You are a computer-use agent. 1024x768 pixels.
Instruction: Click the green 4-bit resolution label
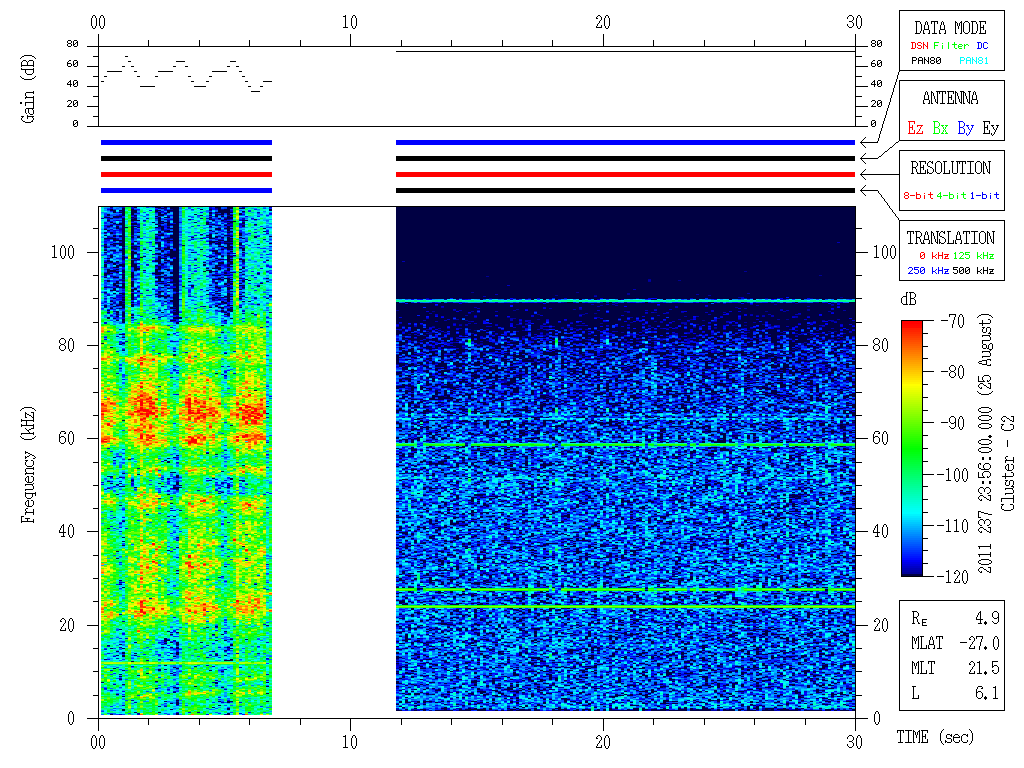click(952, 195)
